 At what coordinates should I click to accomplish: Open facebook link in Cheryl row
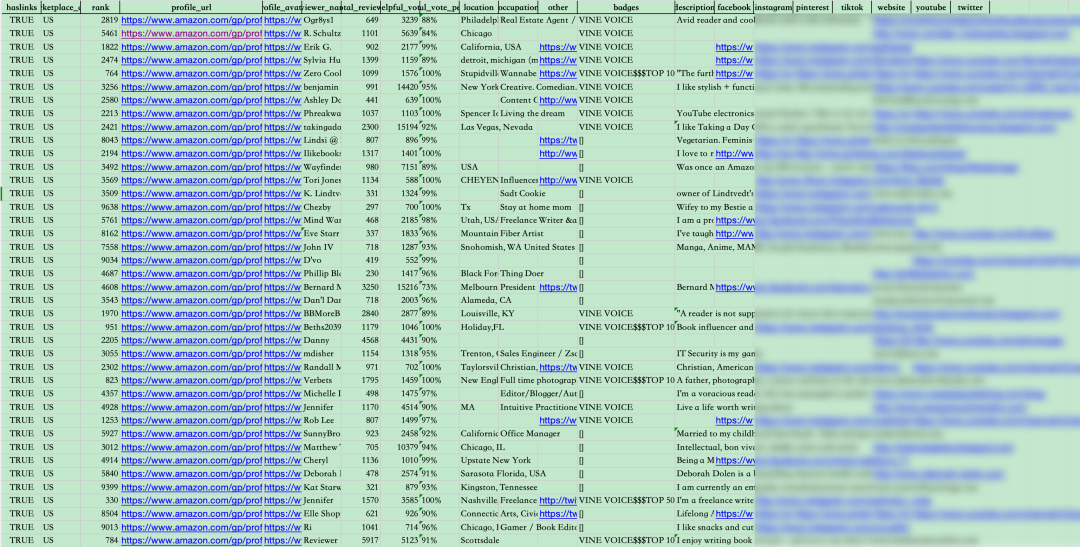click(x=734, y=460)
